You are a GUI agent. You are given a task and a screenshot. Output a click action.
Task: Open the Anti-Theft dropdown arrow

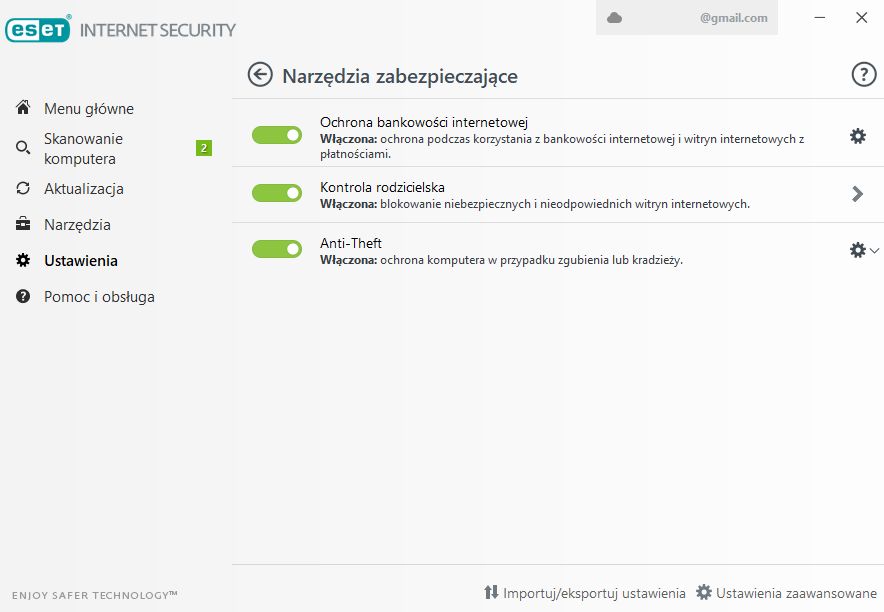874,250
